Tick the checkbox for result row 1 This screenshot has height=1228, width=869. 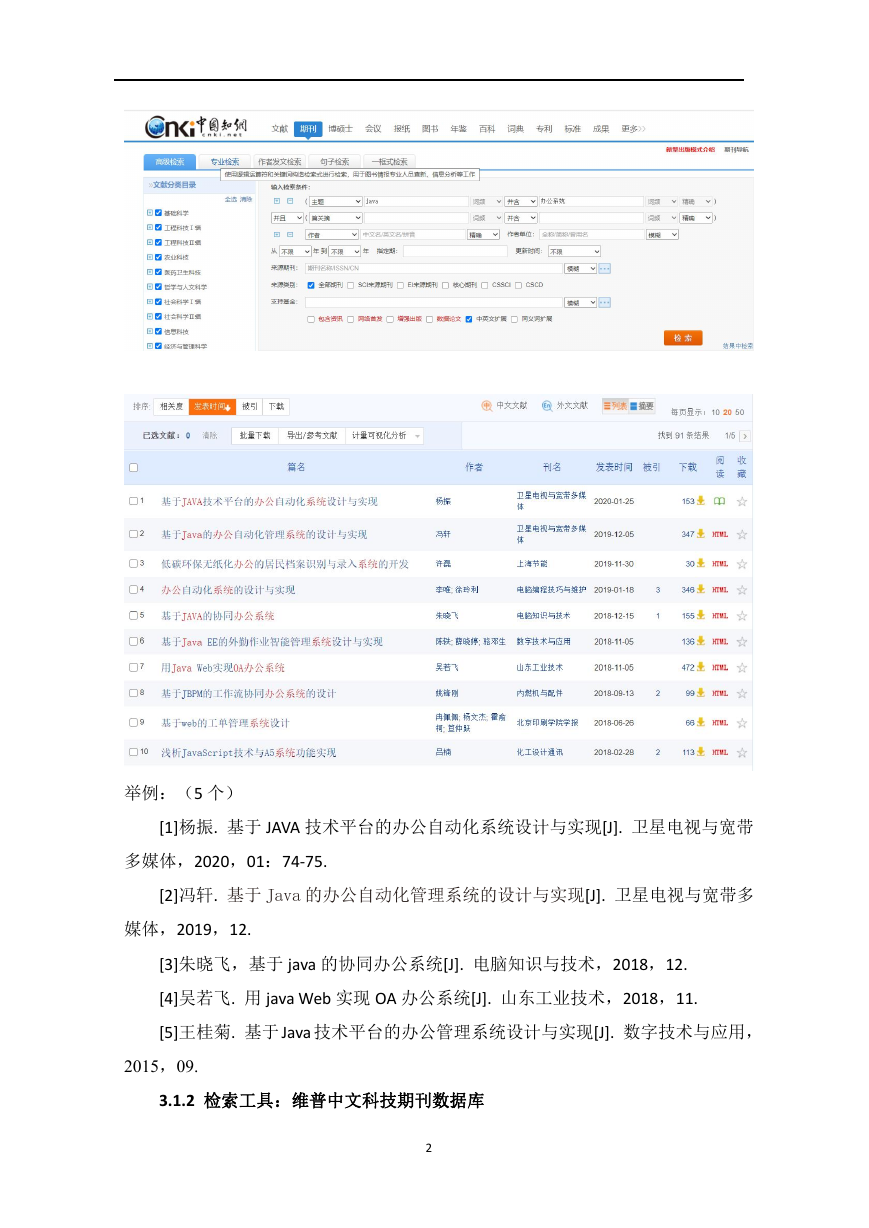(x=133, y=501)
